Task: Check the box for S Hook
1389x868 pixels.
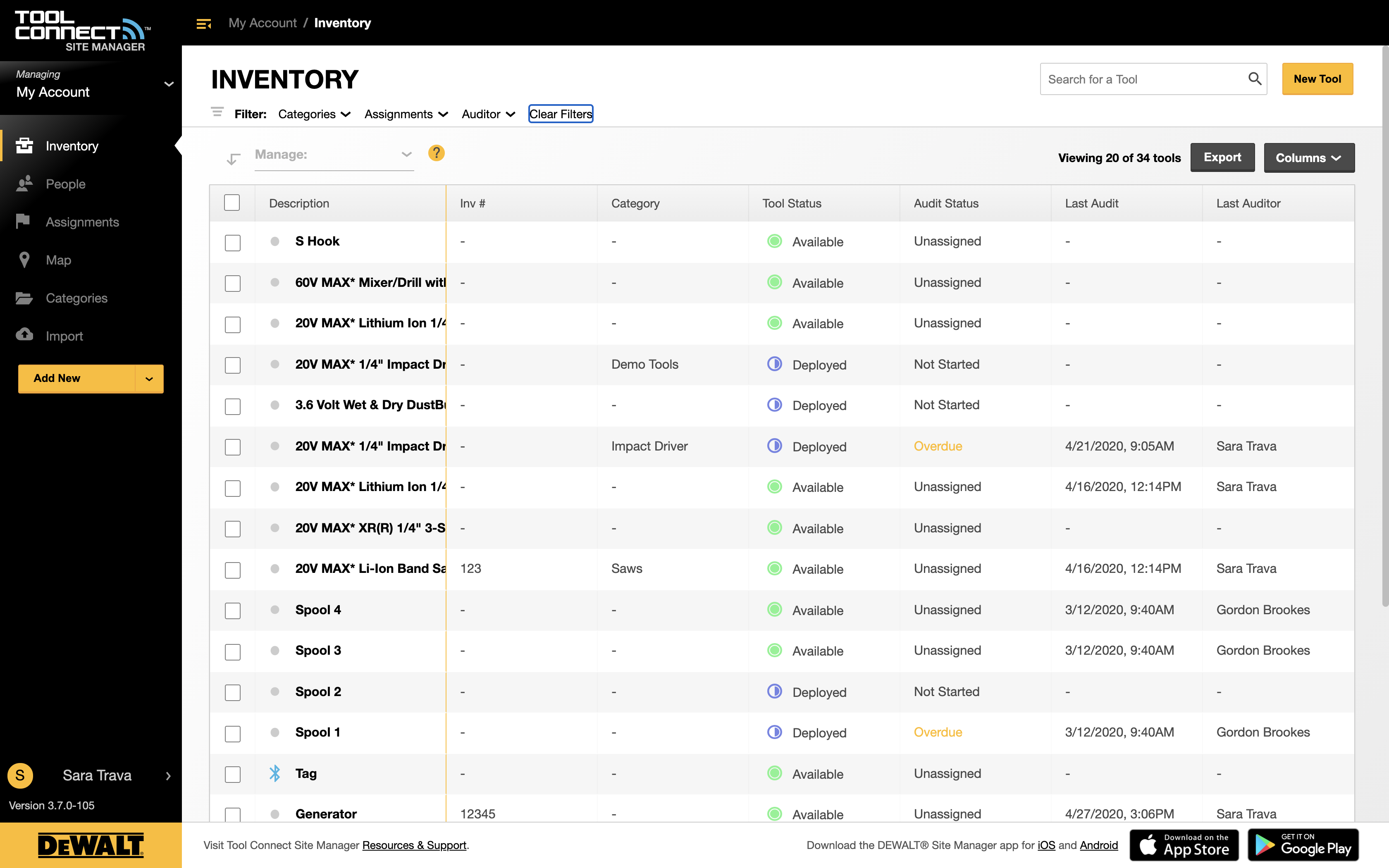Action: [x=232, y=243]
